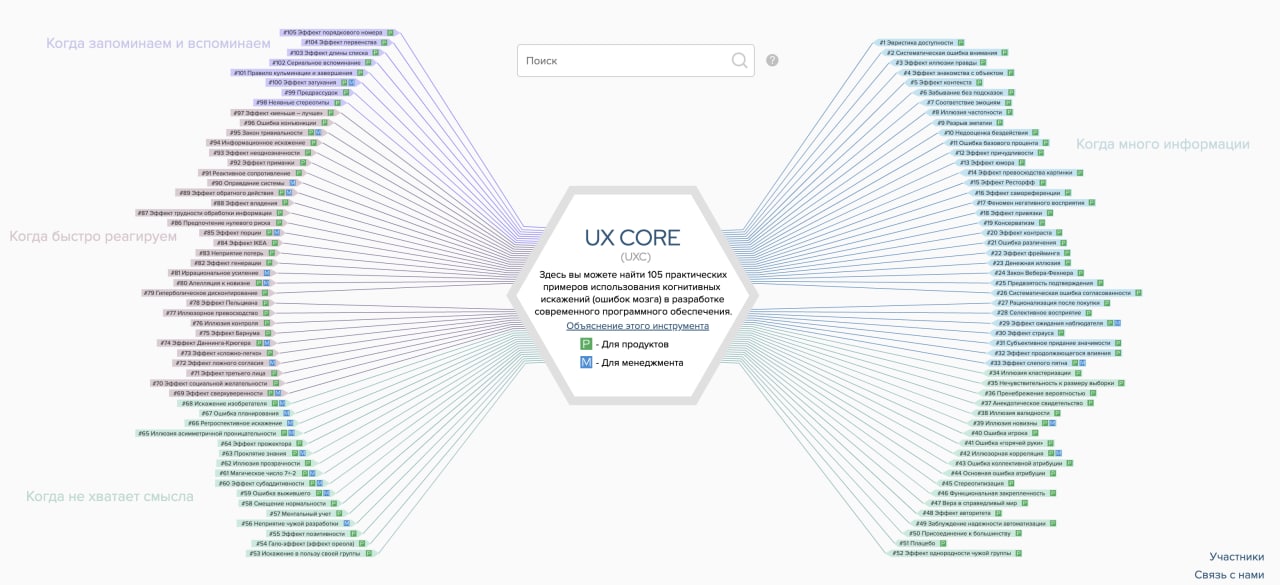Image resolution: width=1280 pixels, height=585 pixels.
Task: Click the blue M badge on #90 Оправдание системы
Action: [293, 183]
